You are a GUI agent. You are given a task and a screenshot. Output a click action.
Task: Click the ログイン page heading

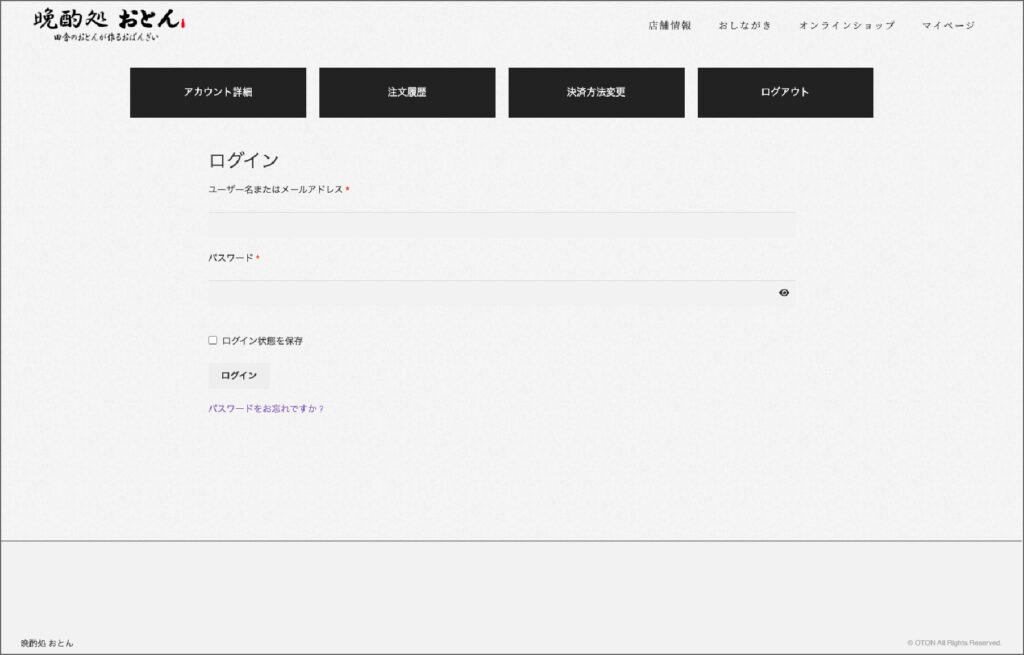click(244, 161)
